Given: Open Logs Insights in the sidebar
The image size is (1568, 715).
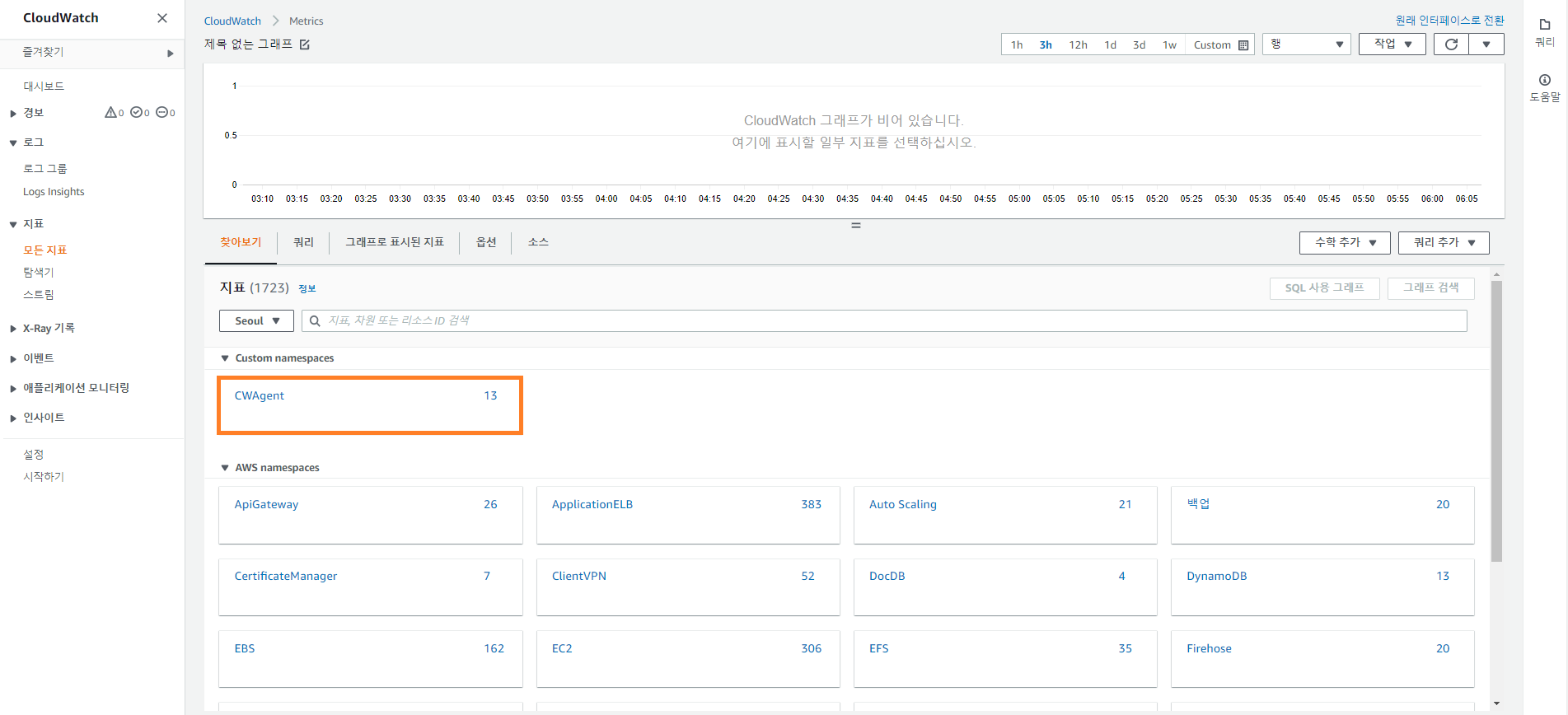Looking at the screenshot, I should tap(54, 192).
